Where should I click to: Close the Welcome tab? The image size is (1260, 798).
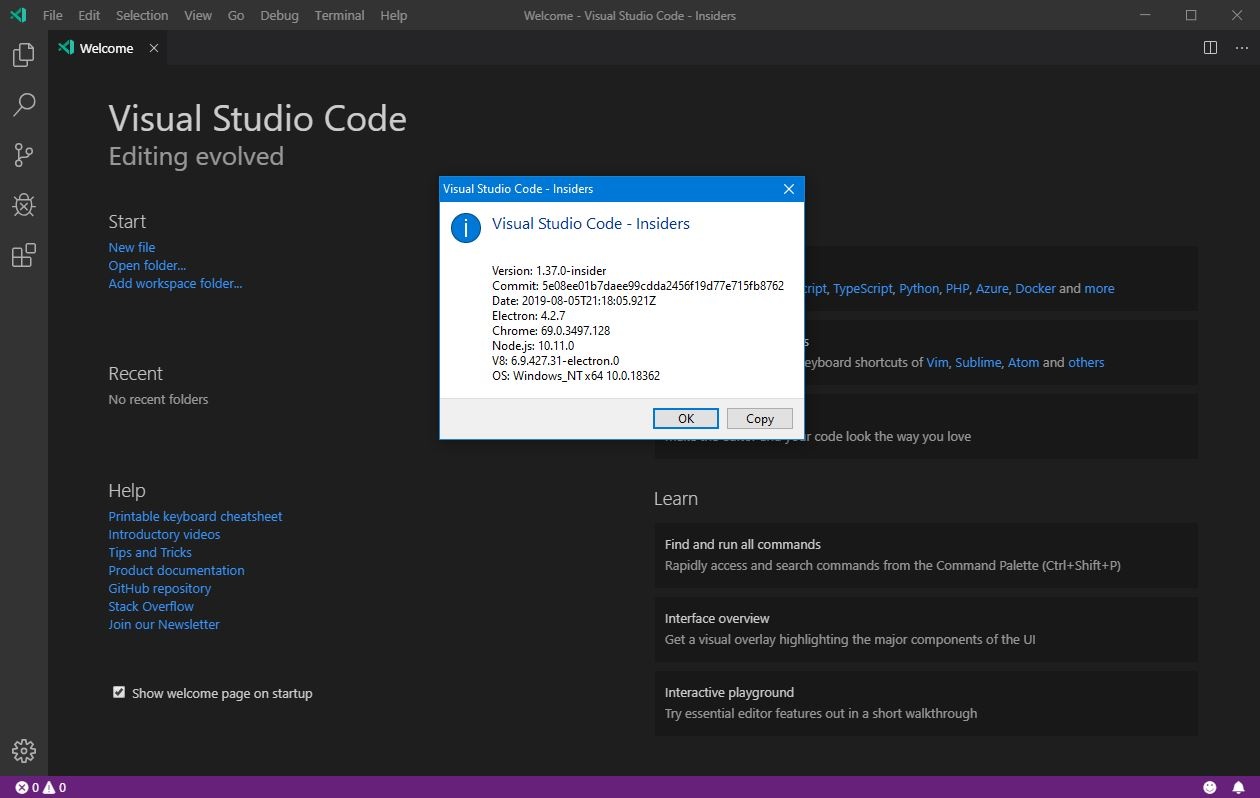pyautogui.click(x=154, y=48)
